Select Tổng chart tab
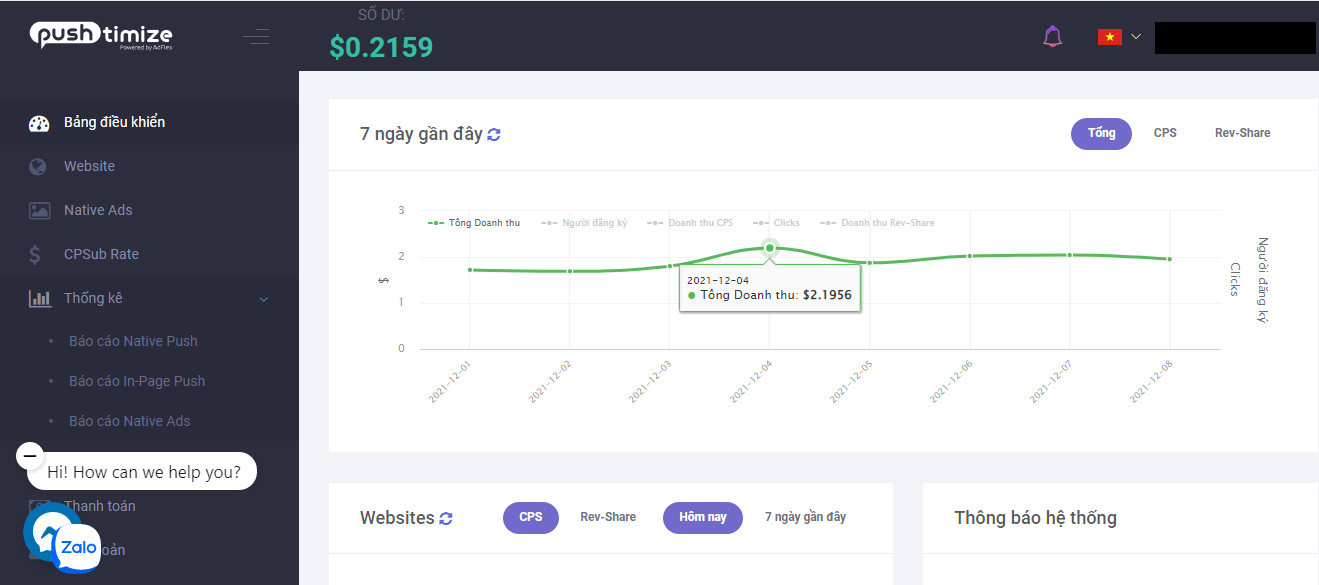Image resolution: width=1319 pixels, height=585 pixels. coord(1101,133)
